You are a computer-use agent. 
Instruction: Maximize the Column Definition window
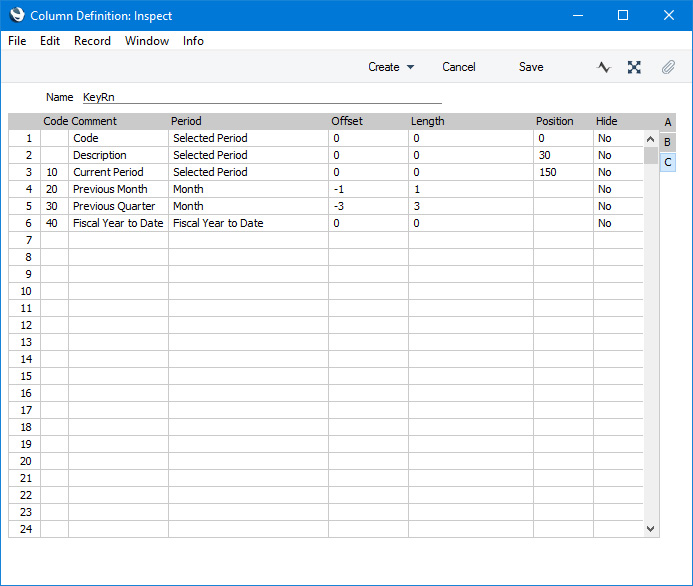click(x=623, y=15)
